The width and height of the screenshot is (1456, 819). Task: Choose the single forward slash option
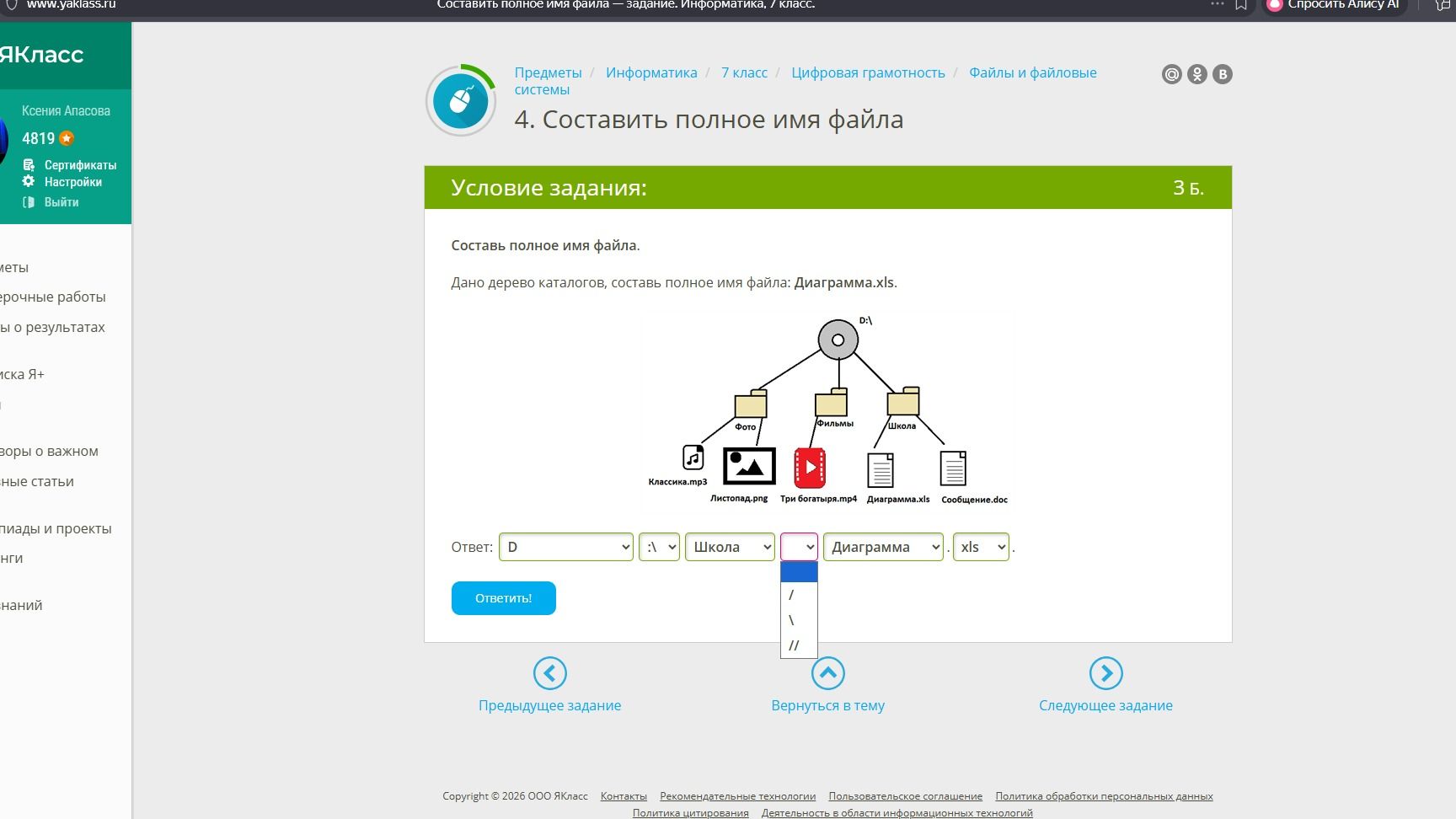(799, 595)
